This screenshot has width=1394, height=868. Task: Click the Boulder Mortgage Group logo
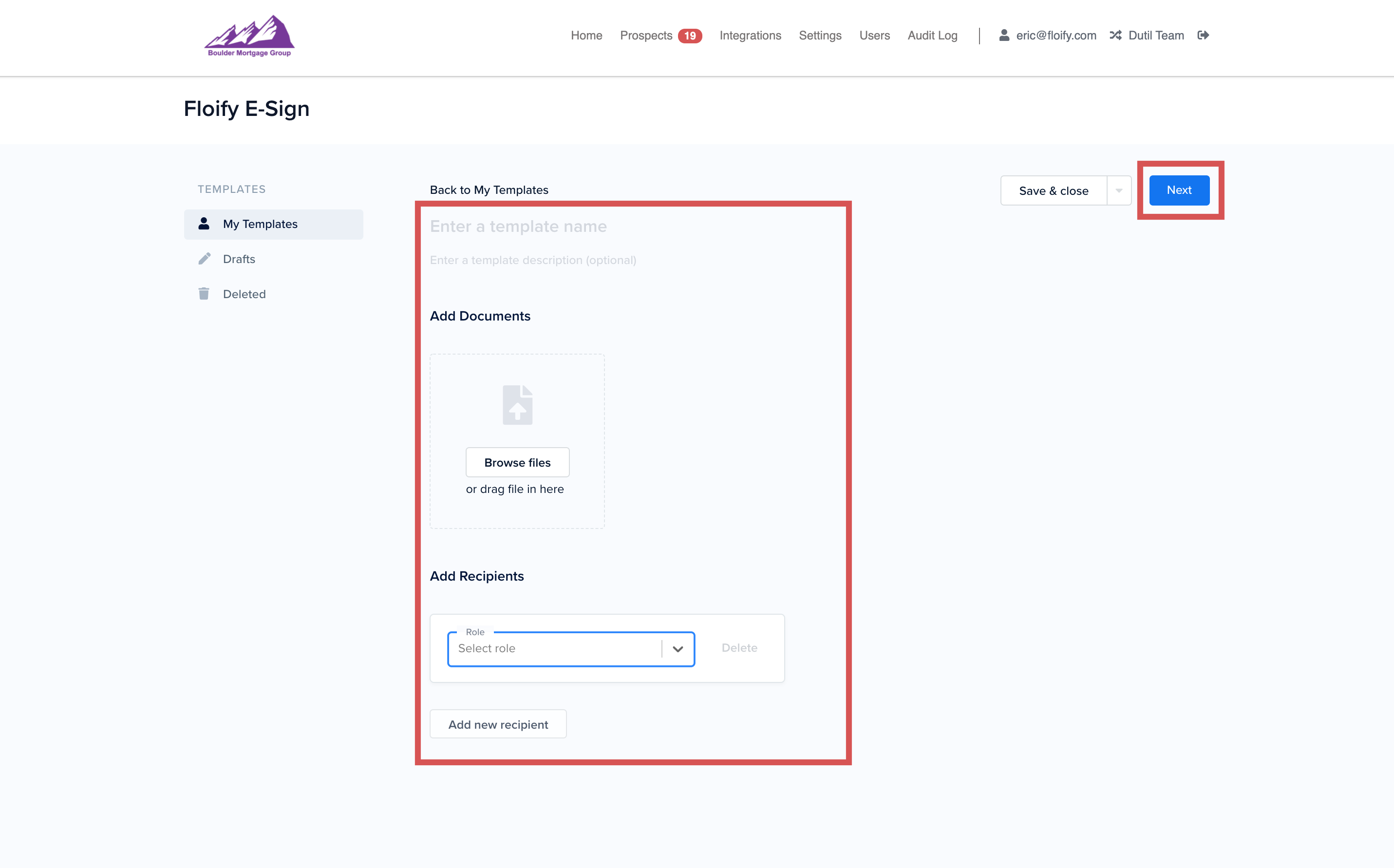pos(249,36)
